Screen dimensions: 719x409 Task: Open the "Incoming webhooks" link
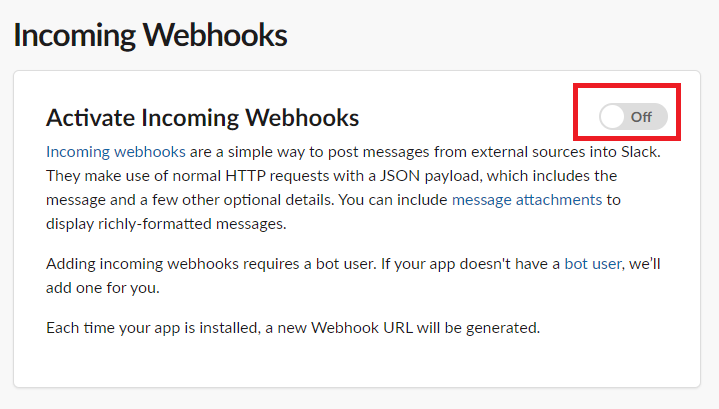[116, 152]
